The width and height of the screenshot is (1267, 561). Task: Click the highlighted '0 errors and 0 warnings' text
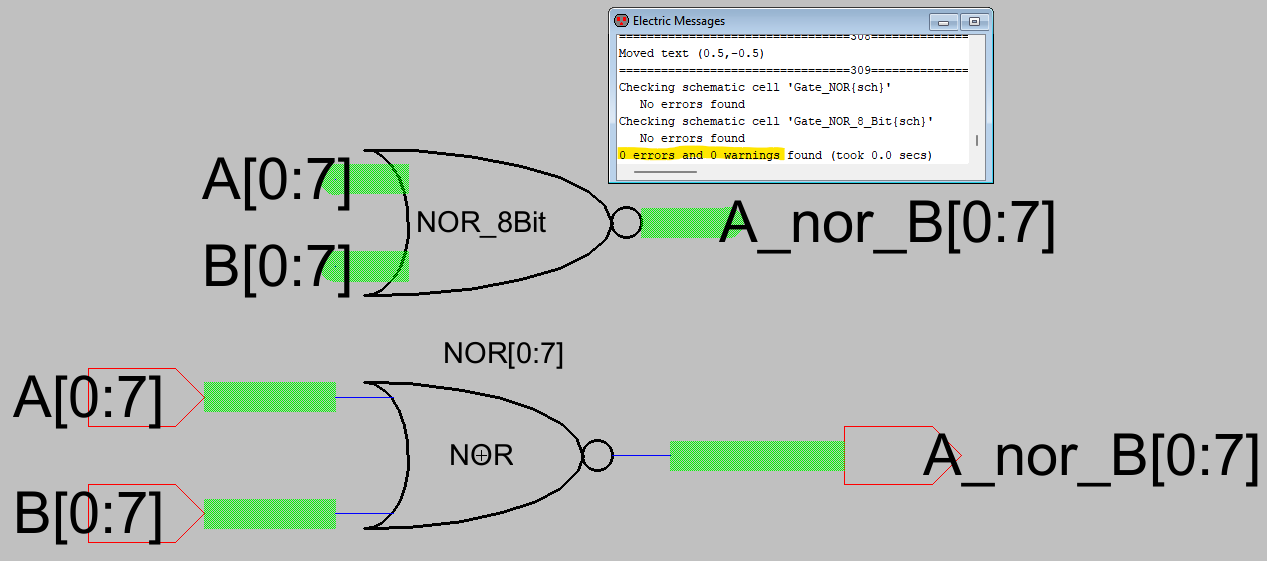pyautogui.click(x=699, y=156)
